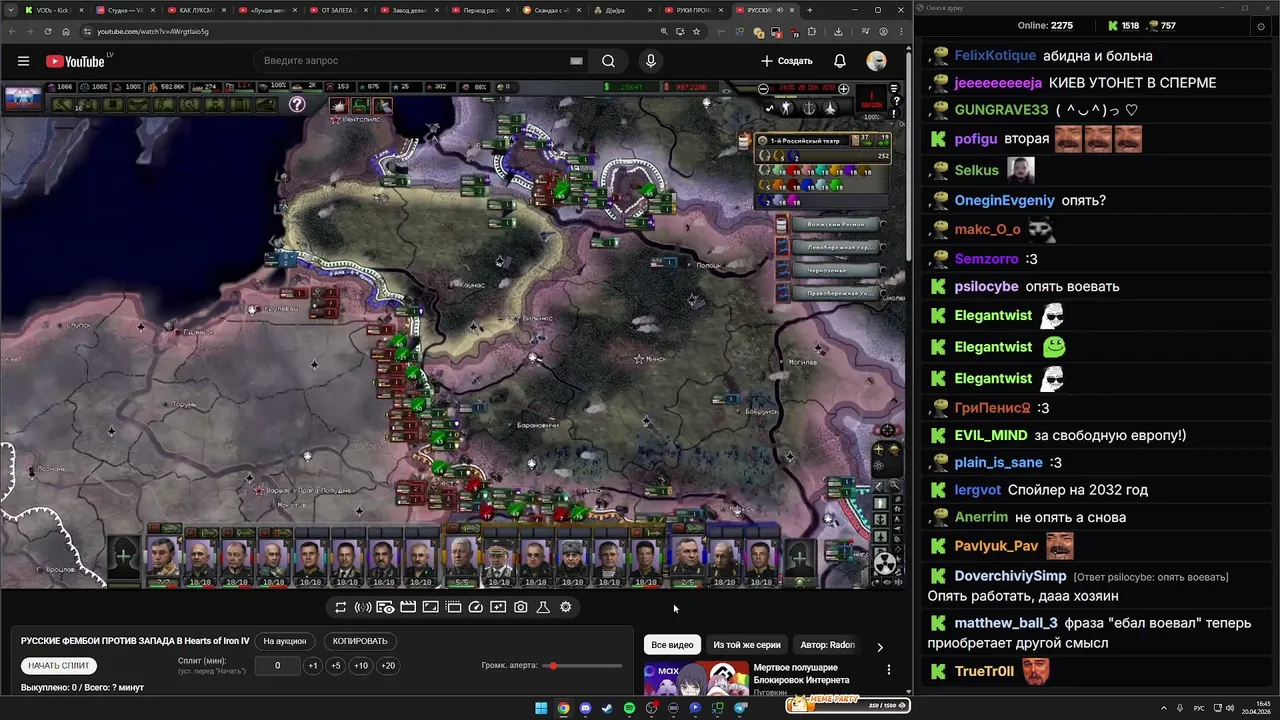Select the Автор: Radon chip

(x=828, y=645)
